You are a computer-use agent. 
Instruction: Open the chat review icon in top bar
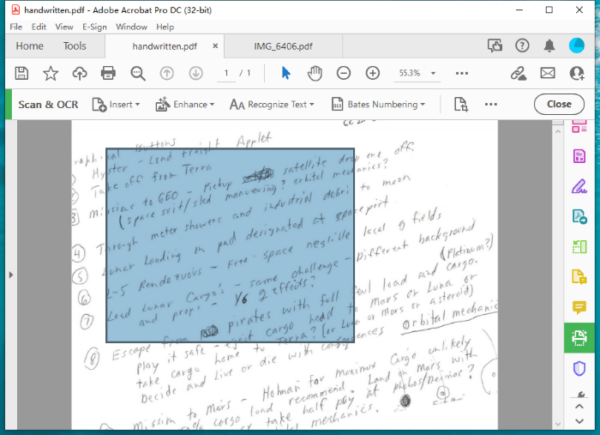tap(495, 46)
